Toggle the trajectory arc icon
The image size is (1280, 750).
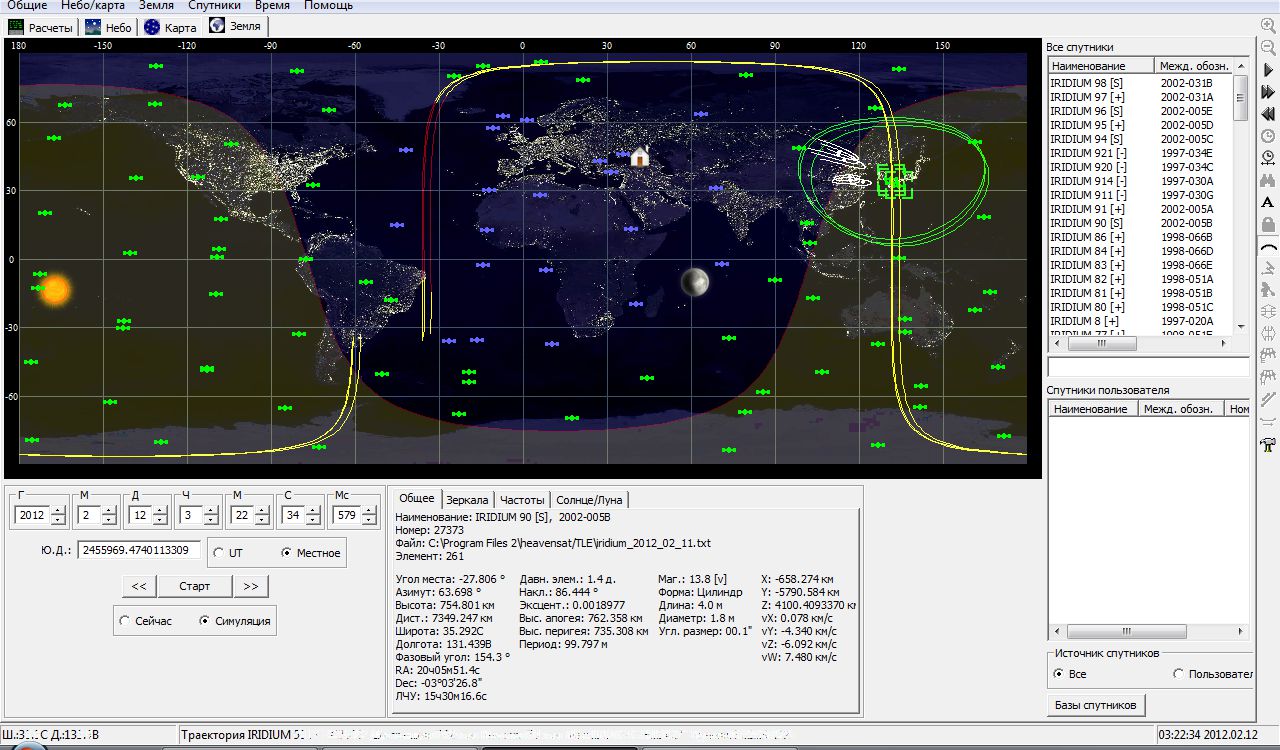point(1268,246)
